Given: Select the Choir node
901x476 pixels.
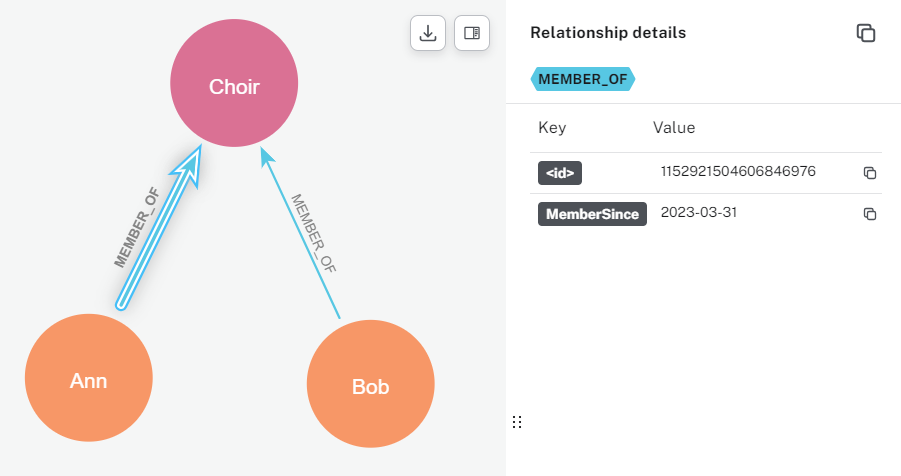Looking at the screenshot, I should (234, 87).
